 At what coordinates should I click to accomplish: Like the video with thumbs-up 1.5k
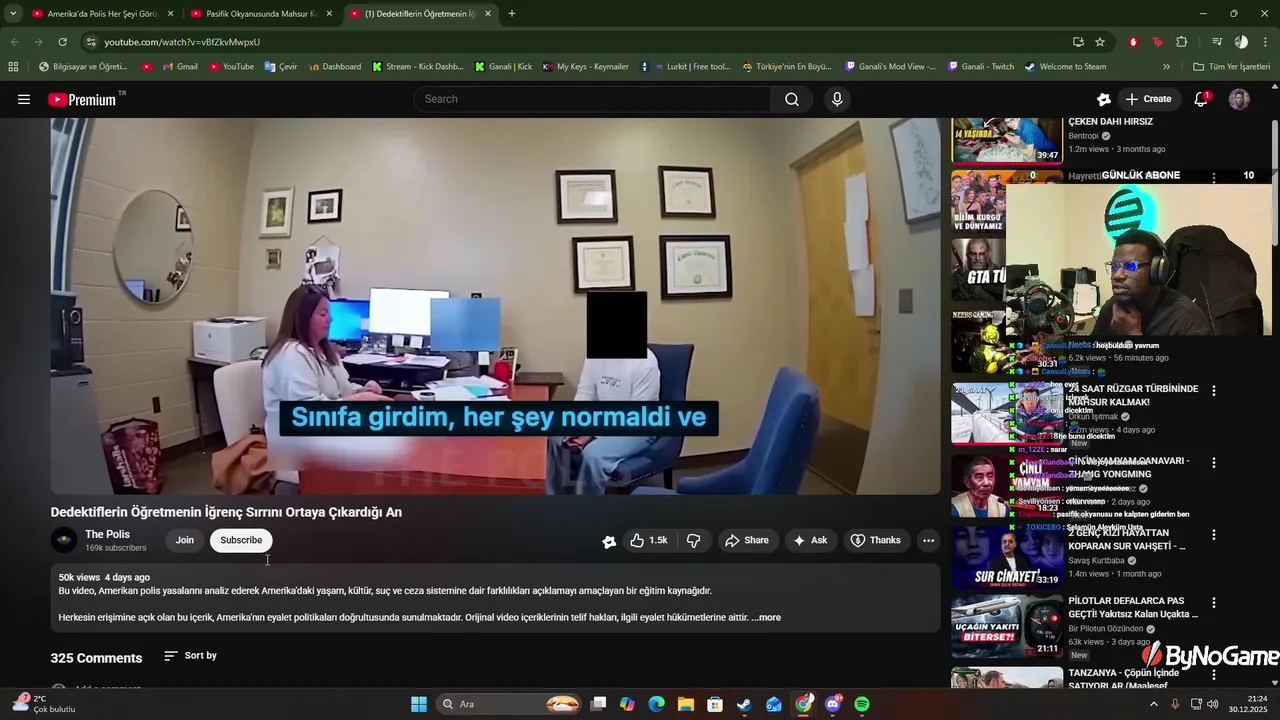coord(650,540)
